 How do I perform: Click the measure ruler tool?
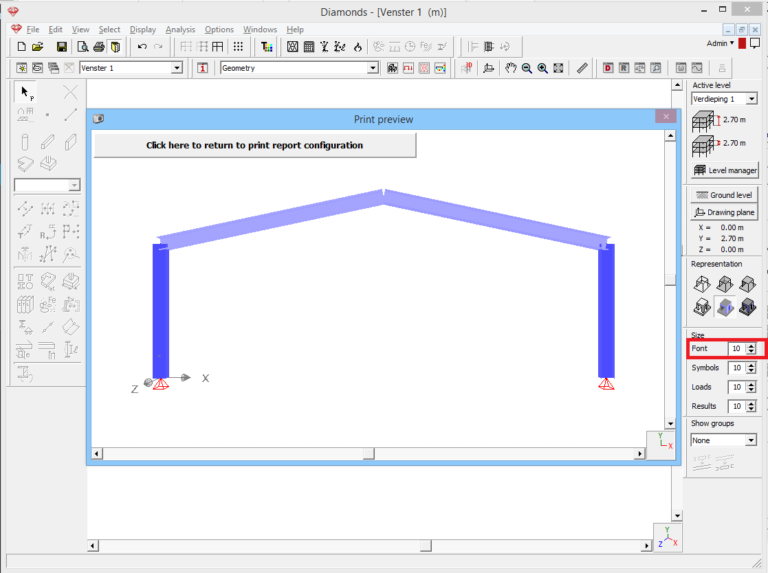582,68
